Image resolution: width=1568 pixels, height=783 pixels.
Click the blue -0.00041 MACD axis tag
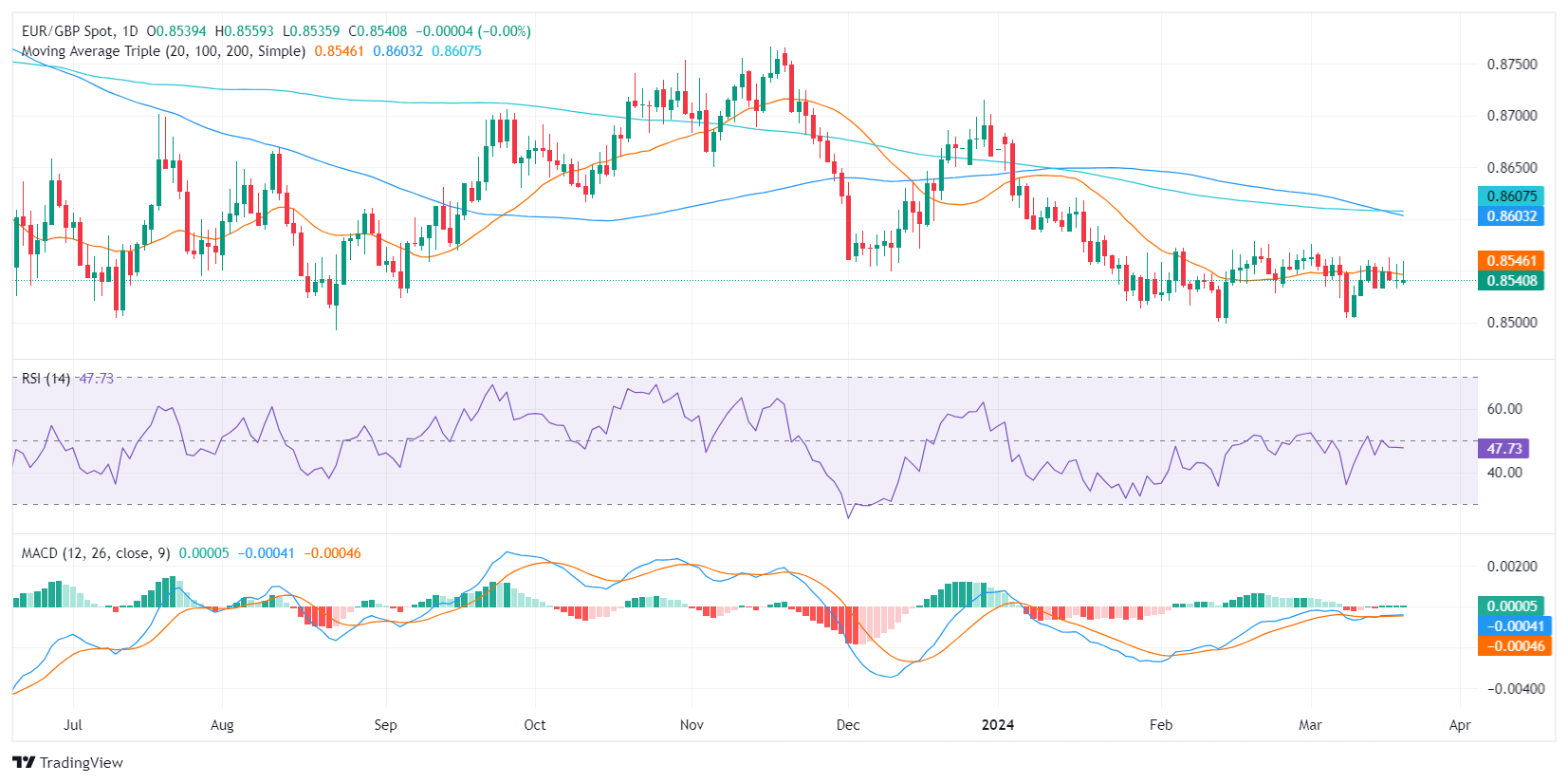point(1510,625)
